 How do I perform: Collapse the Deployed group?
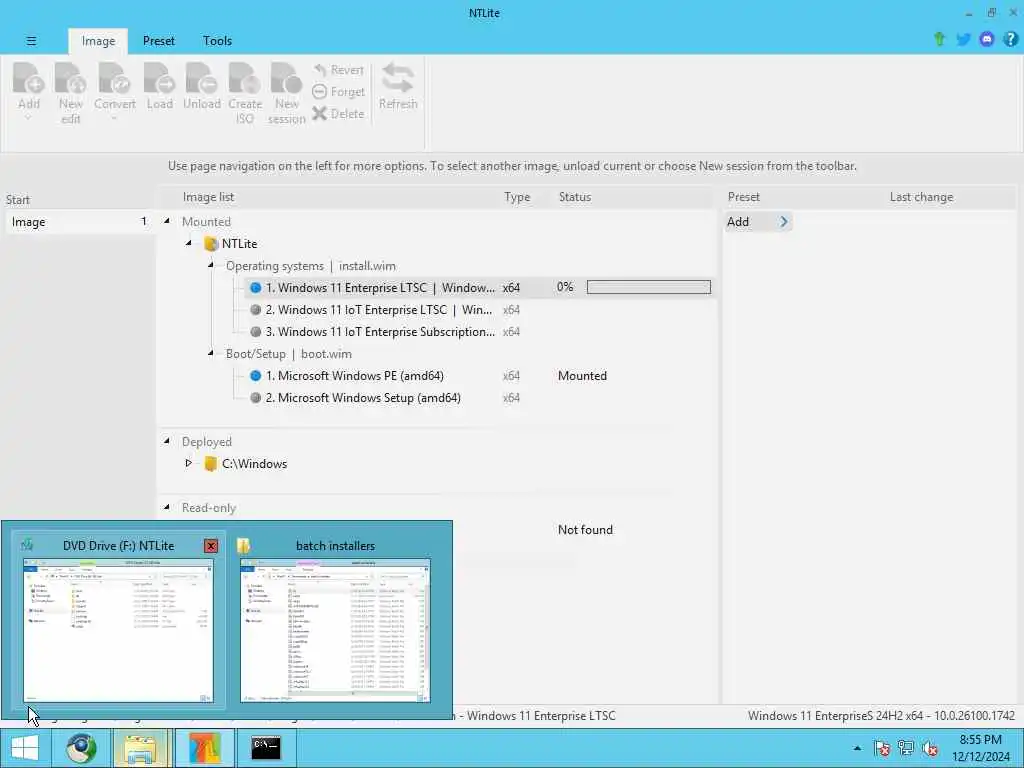click(167, 441)
